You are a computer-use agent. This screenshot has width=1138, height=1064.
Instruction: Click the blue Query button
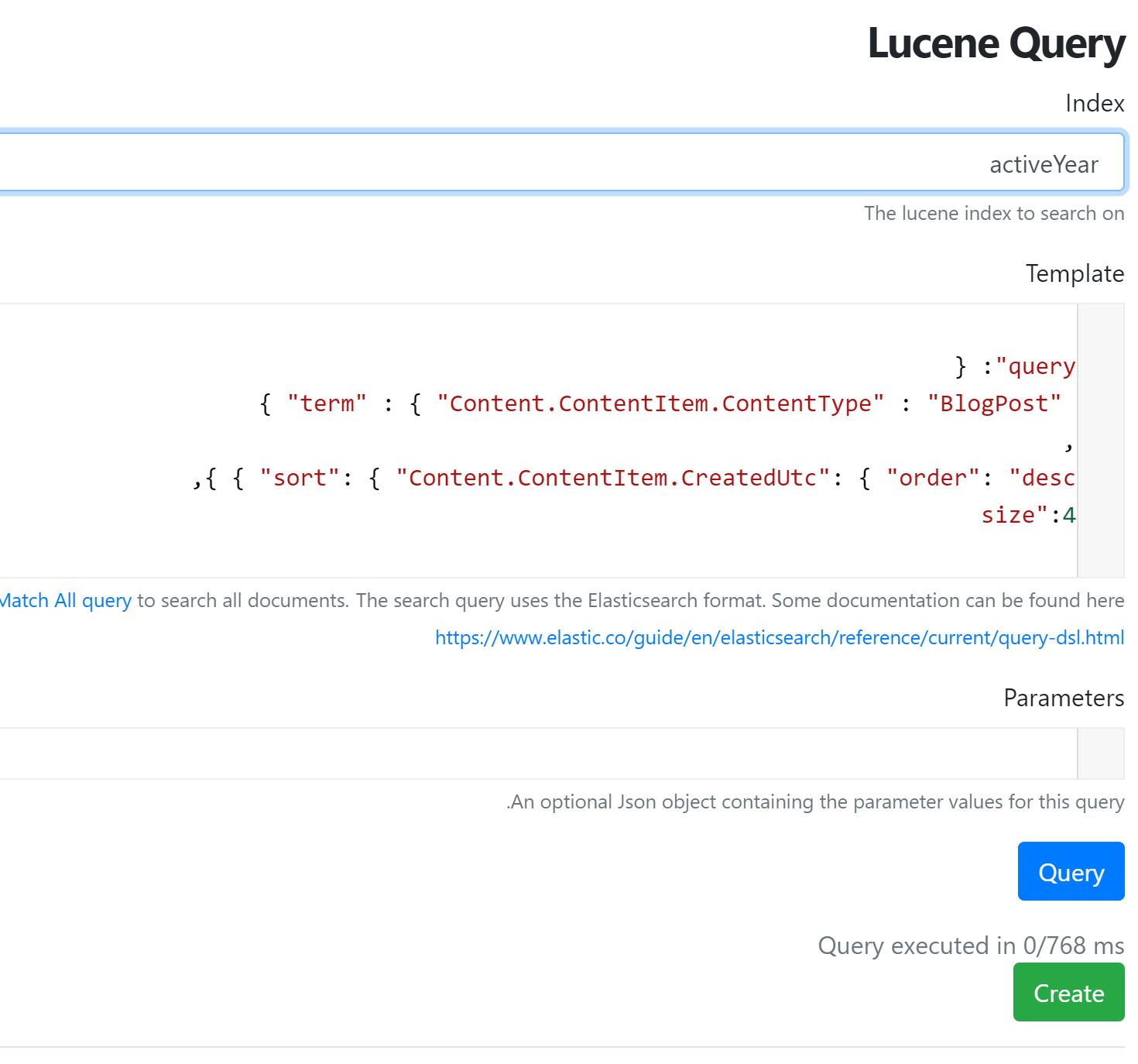coord(1071,872)
